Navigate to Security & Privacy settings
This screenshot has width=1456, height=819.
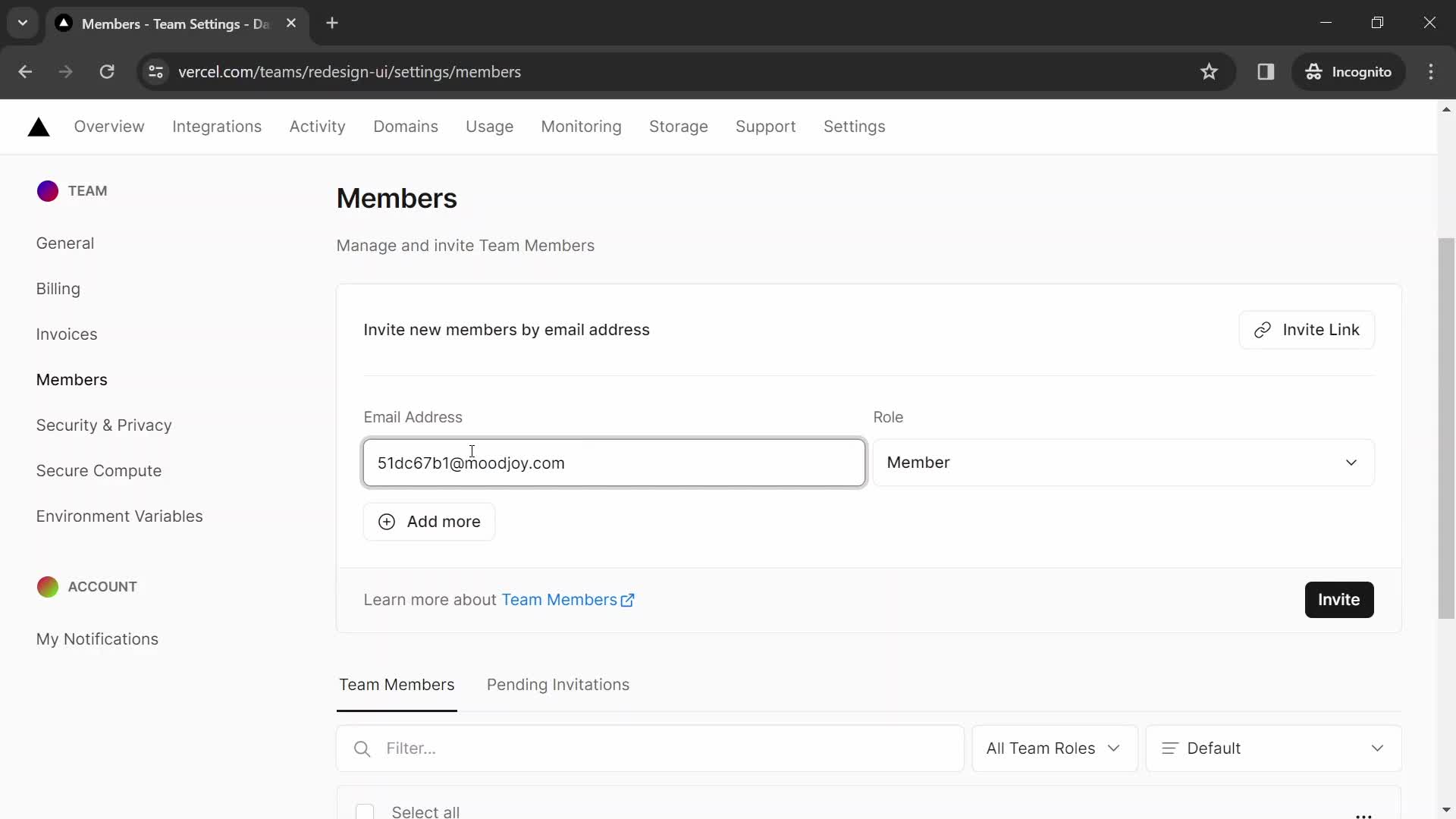[x=104, y=425]
